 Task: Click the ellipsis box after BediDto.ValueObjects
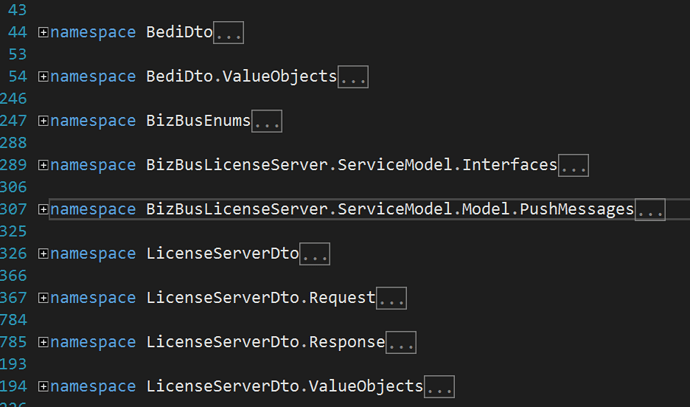click(353, 77)
